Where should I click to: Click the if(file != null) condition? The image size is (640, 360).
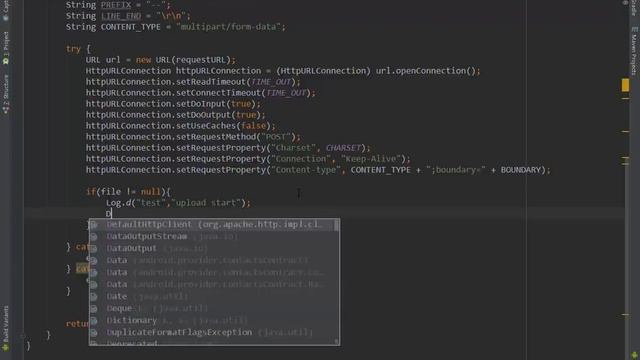[128, 192]
